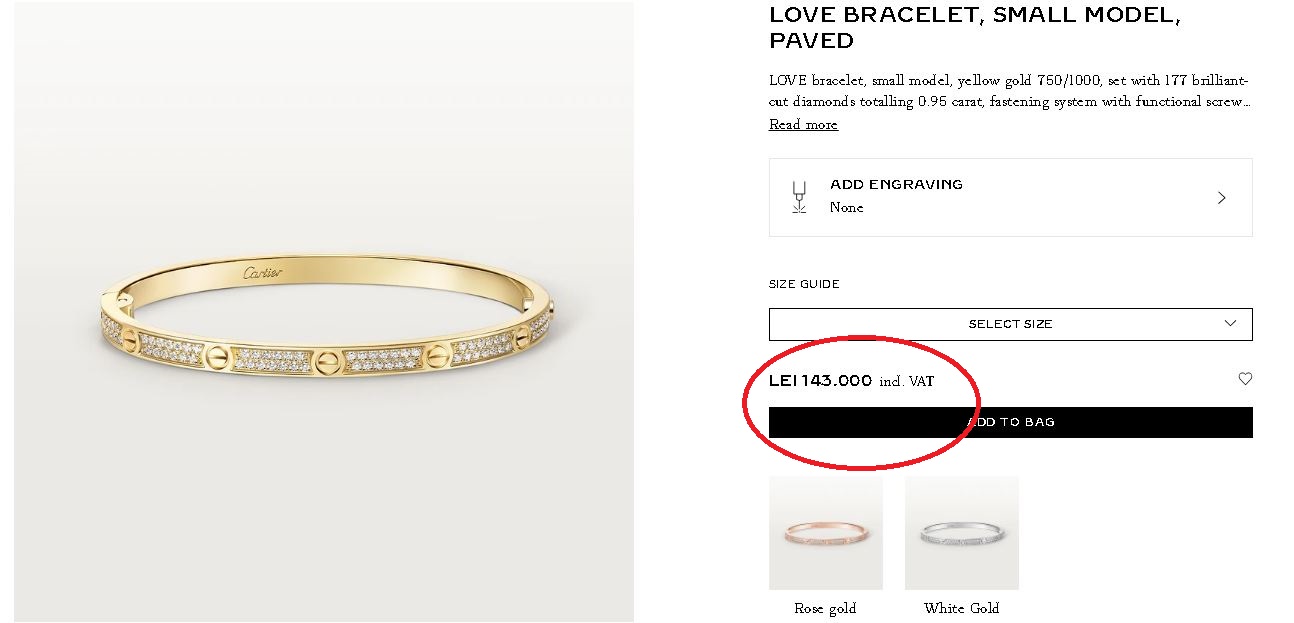Click the engraving tool icon
Image resolution: width=1294 pixels, height=623 pixels.
[x=798, y=197]
